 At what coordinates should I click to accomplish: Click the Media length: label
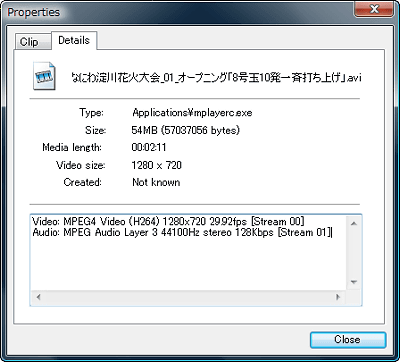[x=72, y=147]
